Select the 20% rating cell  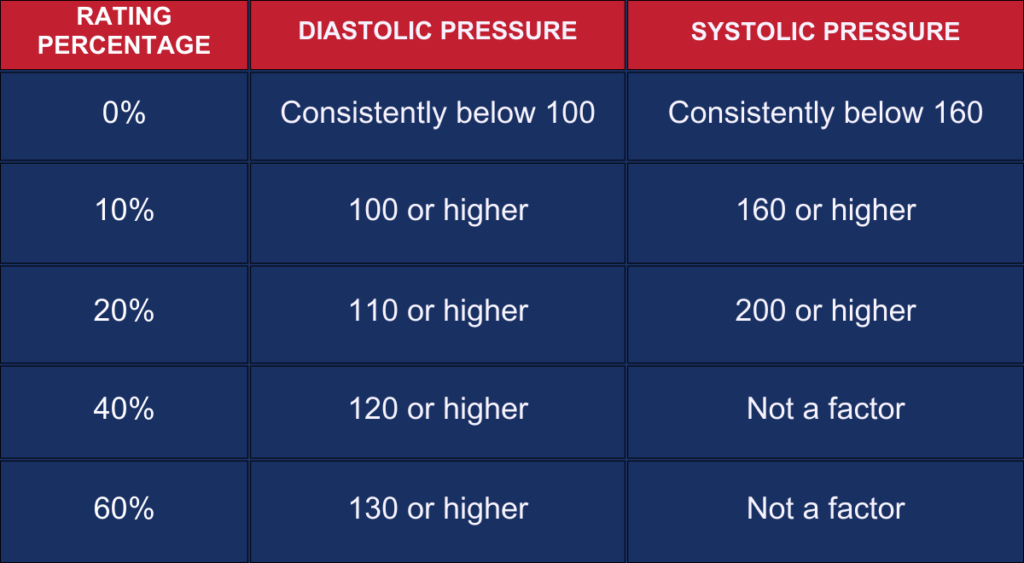124,311
